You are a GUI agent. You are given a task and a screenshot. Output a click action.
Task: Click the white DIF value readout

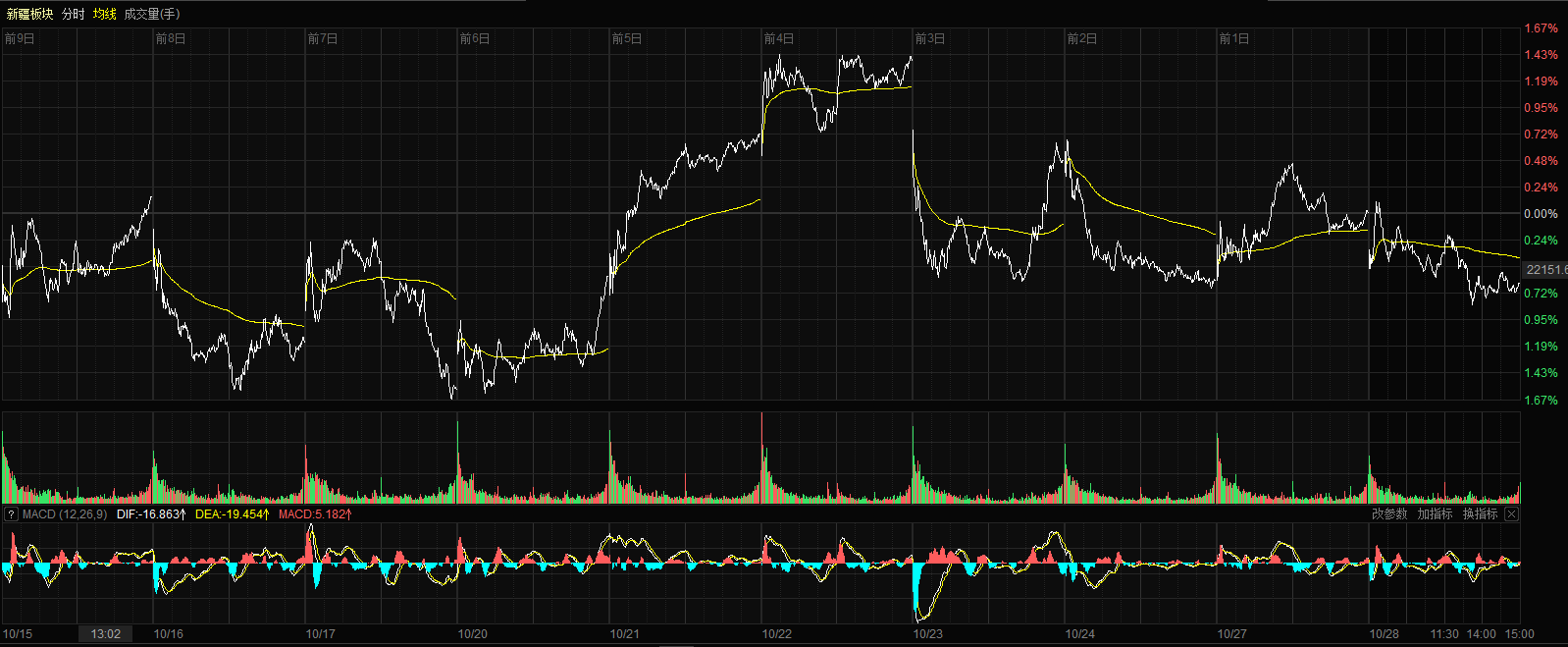151,514
